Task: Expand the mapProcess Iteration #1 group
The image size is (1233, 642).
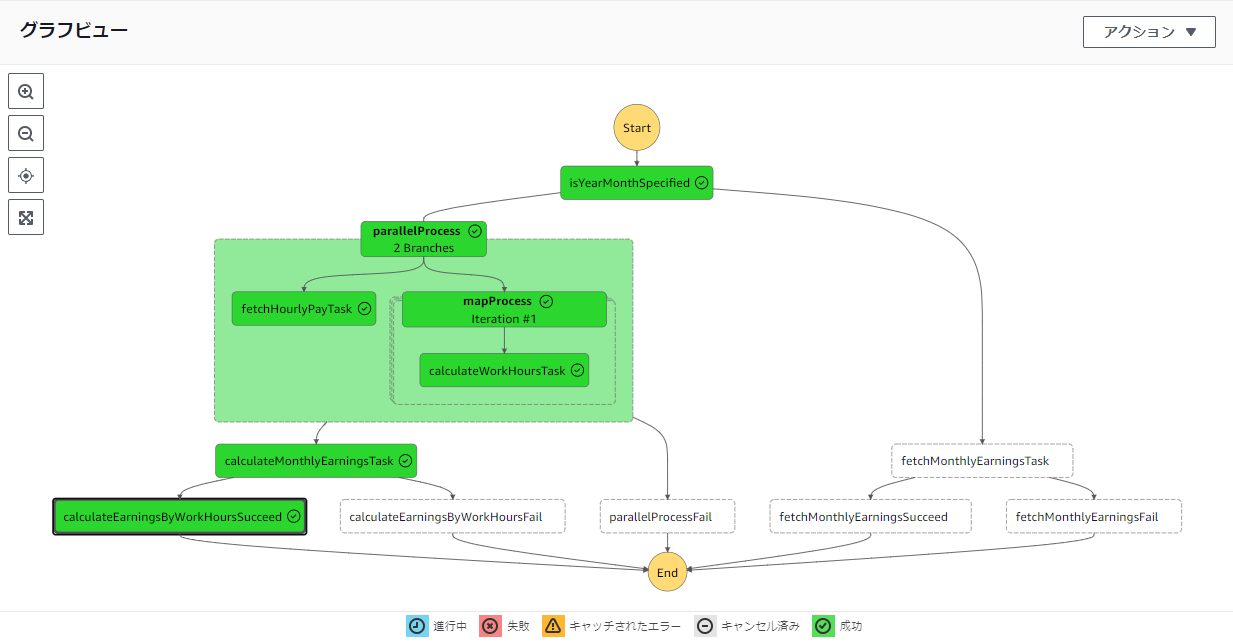Action: (x=504, y=309)
